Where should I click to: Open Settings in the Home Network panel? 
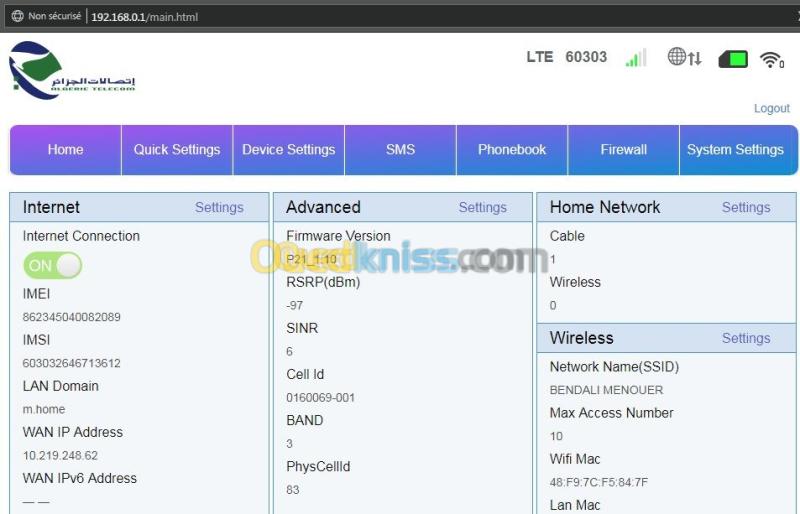point(746,207)
